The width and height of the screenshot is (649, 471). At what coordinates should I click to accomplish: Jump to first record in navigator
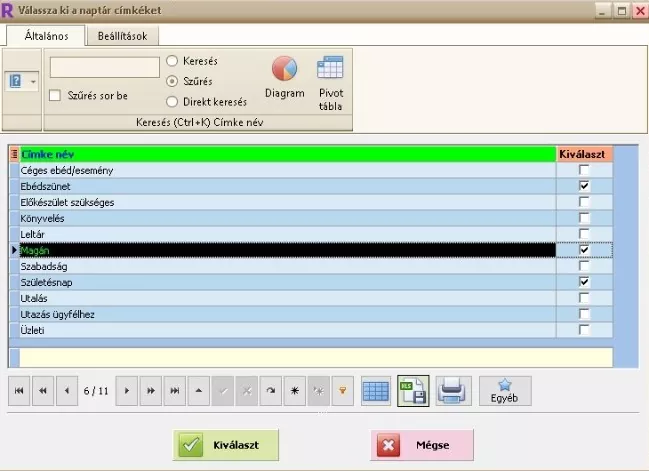point(19,391)
